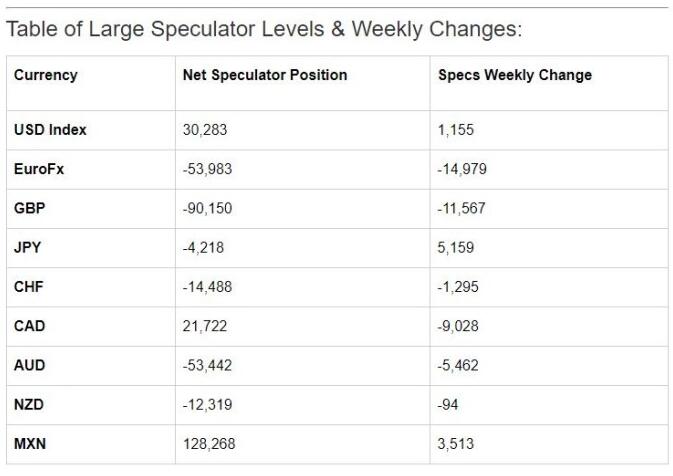Click the MXN currency cell

(x=30, y=444)
